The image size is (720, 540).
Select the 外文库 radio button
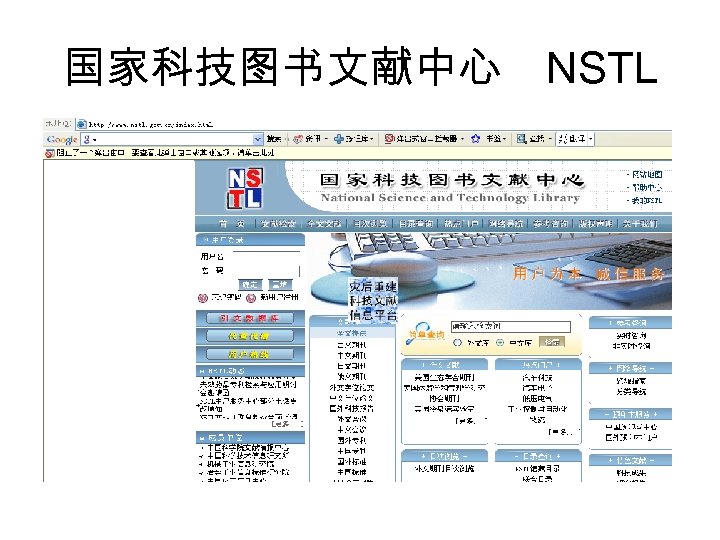[457, 343]
